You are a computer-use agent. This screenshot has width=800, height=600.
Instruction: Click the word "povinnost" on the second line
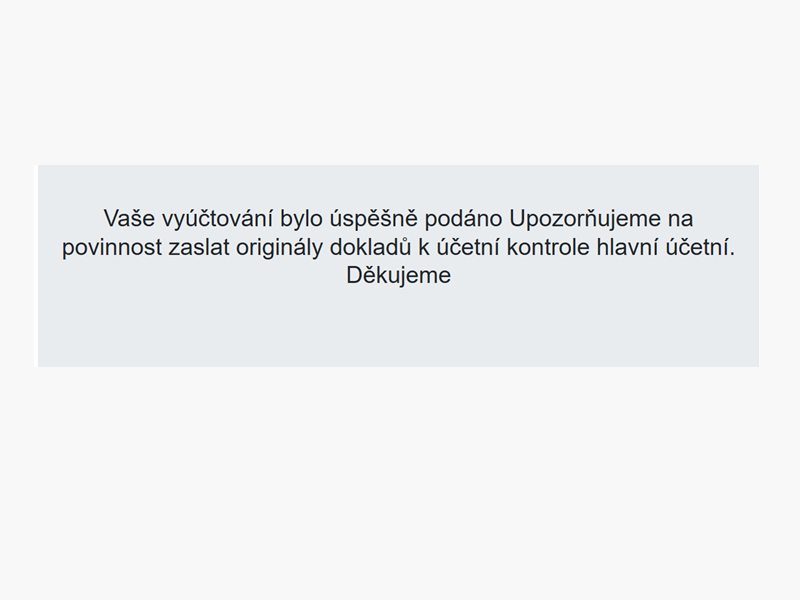(111, 248)
